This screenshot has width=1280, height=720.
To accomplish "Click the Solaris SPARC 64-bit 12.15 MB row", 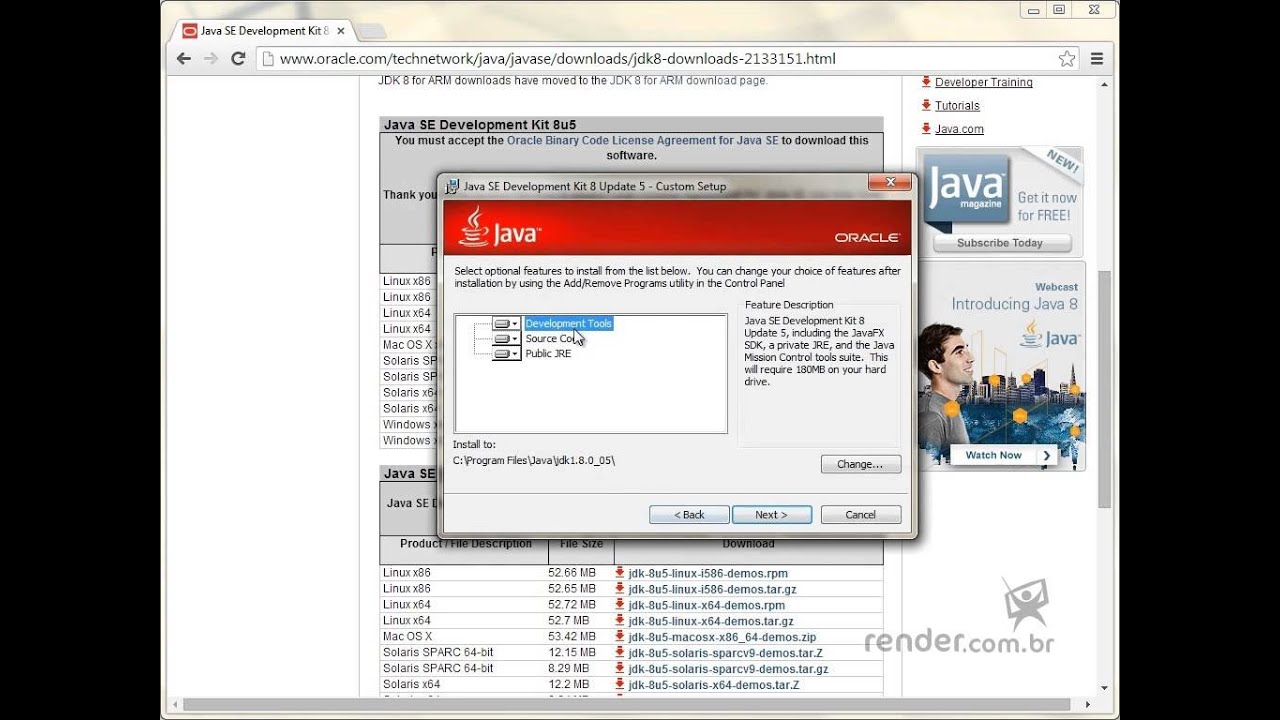I will (x=631, y=653).
